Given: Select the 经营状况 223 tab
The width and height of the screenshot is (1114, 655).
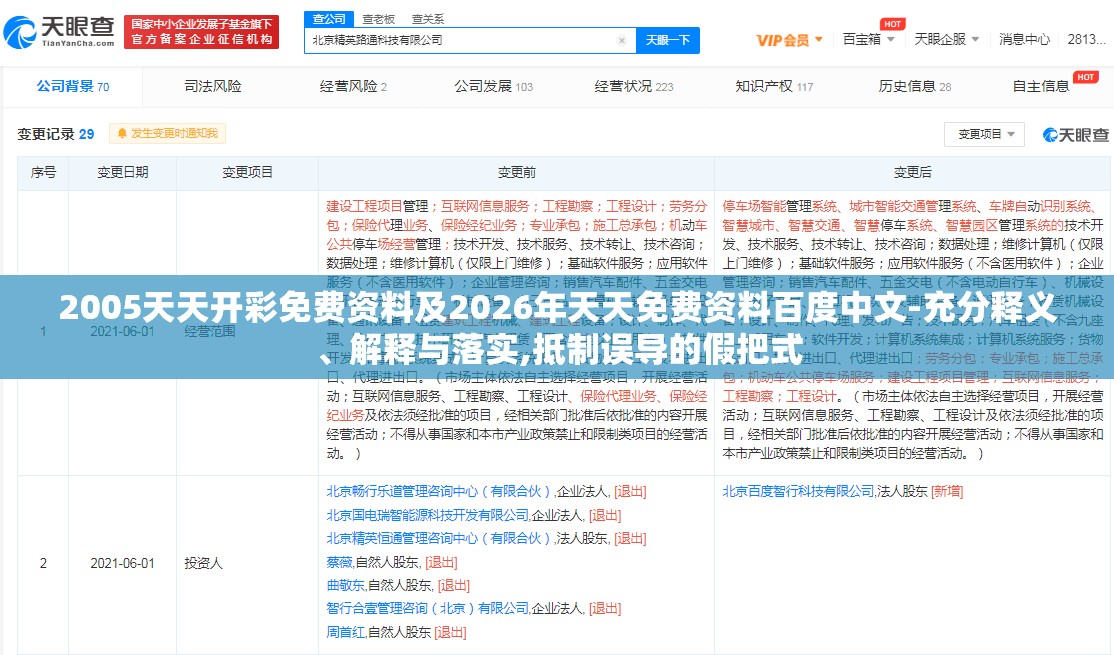Looking at the screenshot, I should click(634, 87).
